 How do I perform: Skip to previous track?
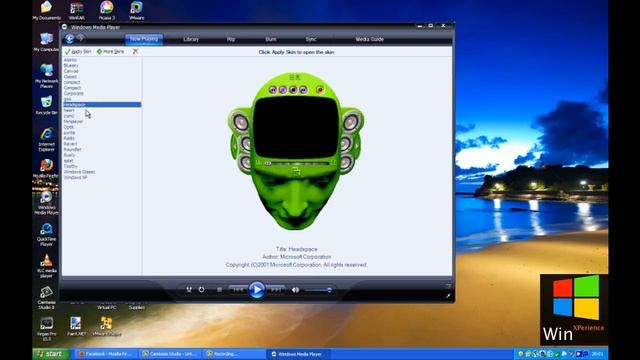tap(238, 290)
